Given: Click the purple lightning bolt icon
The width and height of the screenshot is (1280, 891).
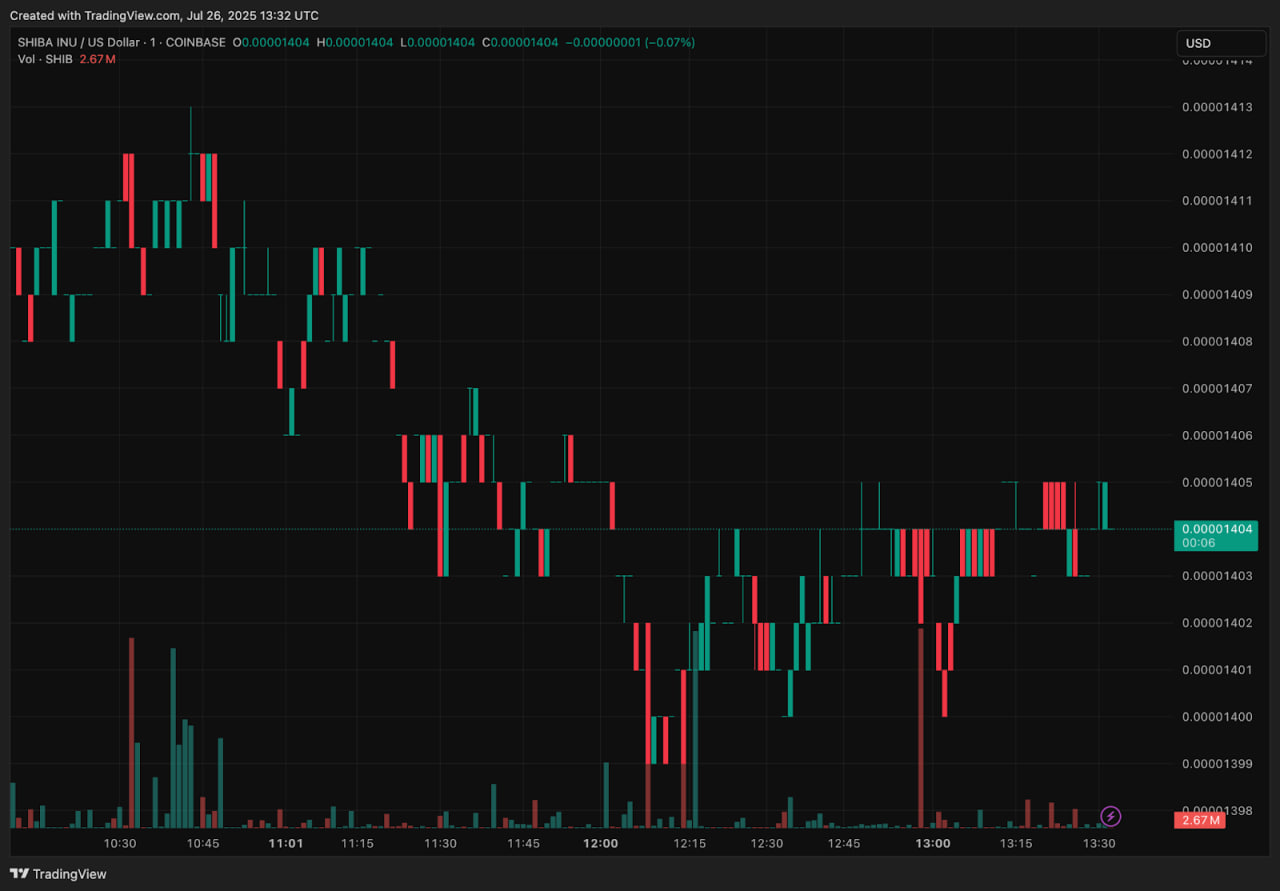Looking at the screenshot, I should (1110, 816).
